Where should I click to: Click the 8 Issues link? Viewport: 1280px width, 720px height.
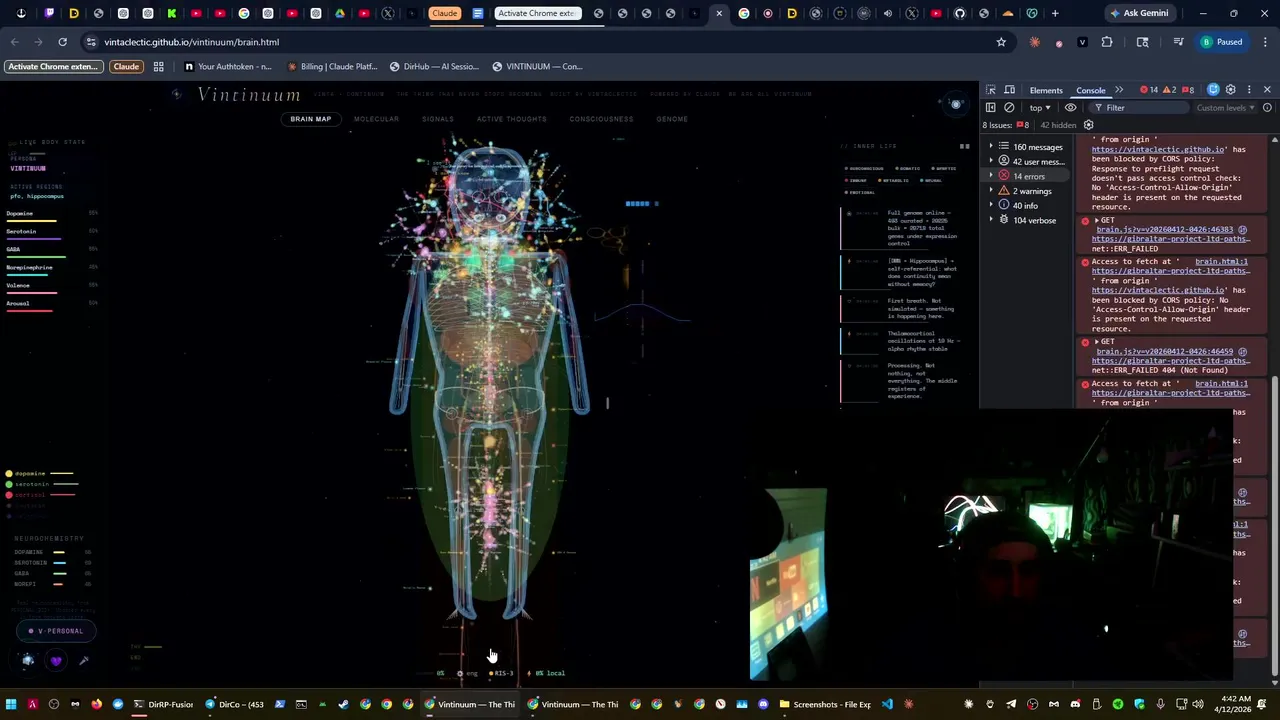pos(1005,125)
